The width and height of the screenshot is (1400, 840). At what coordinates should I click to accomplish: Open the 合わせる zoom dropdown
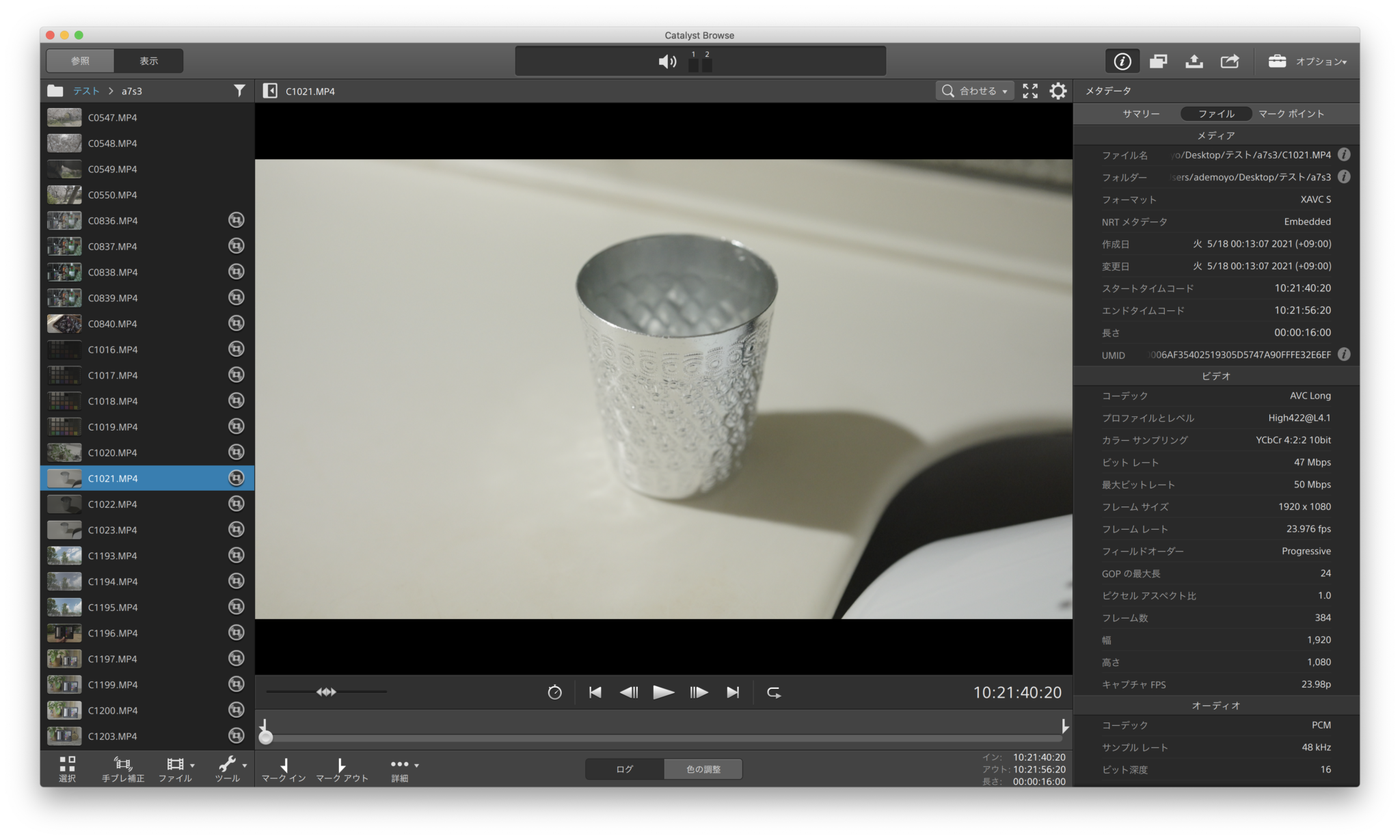(x=975, y=91)
